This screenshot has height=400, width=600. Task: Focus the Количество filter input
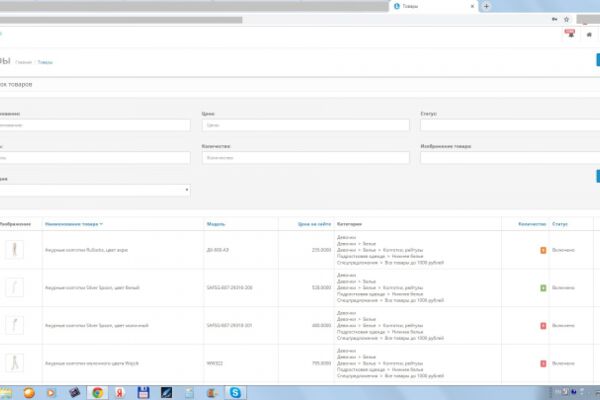point(305,158)
